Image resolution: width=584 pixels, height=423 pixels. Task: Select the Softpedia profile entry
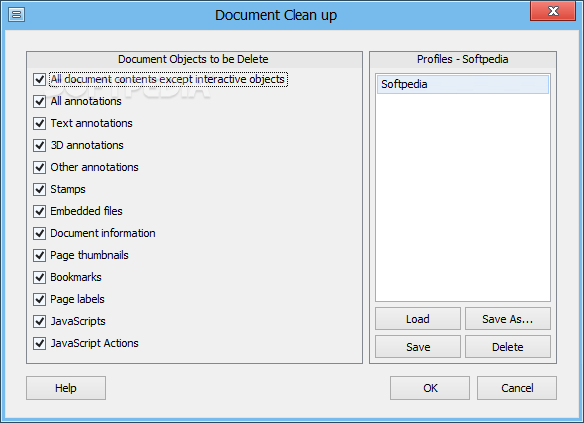pos(463,84)
